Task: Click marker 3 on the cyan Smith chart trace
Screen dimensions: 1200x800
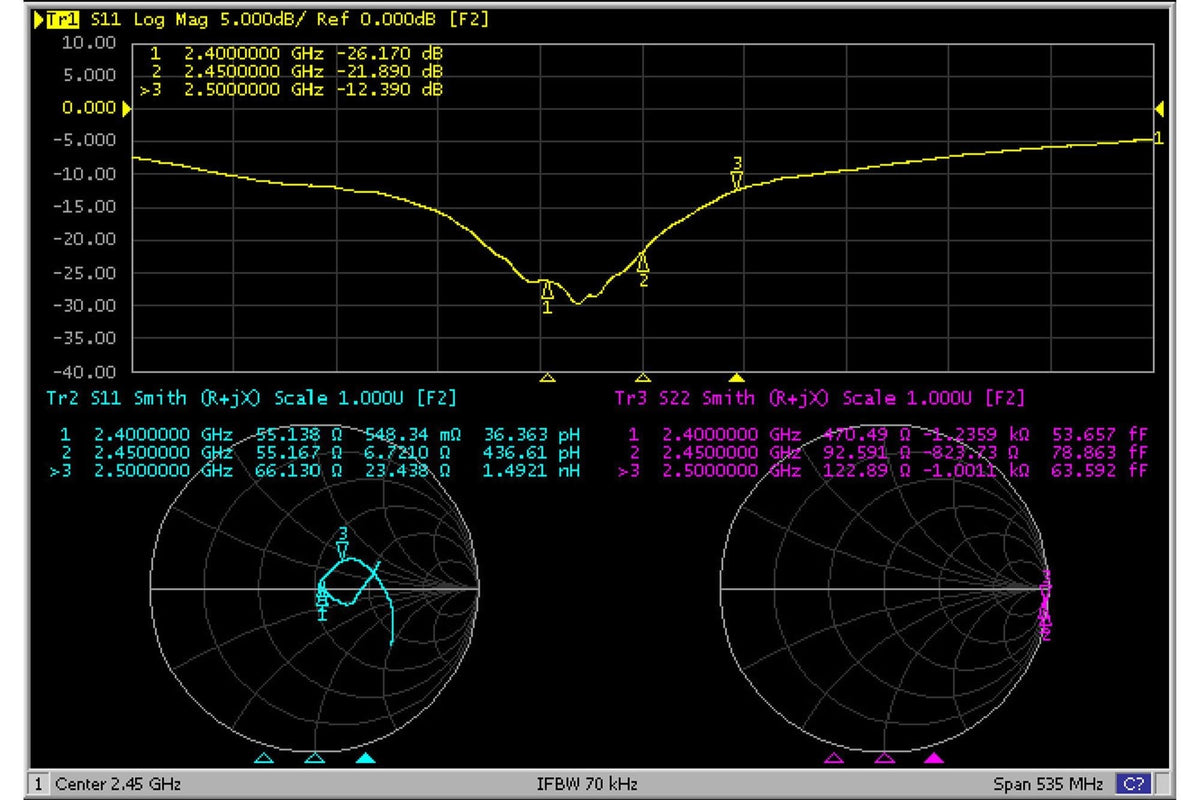Action: point(343,542)
